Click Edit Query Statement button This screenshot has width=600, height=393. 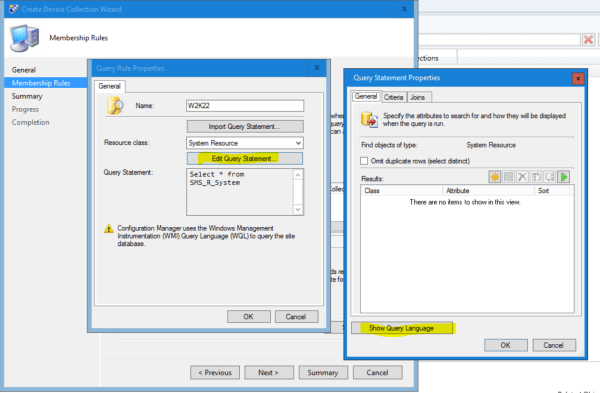(245, 158)
